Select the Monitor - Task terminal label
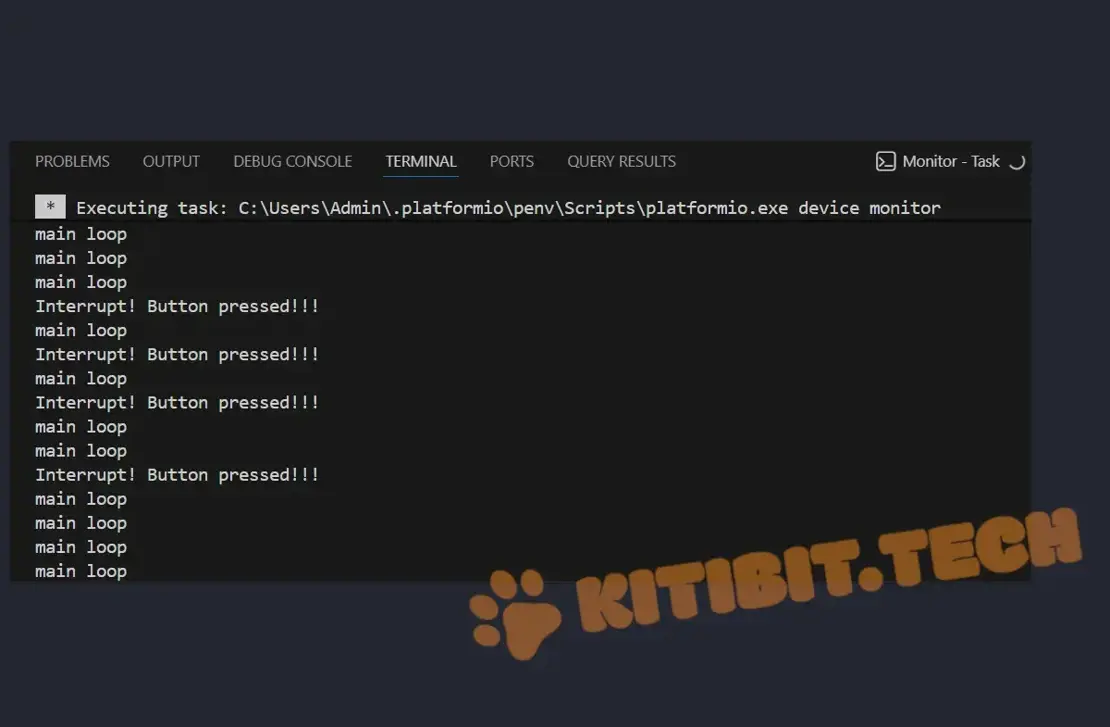 [950, 161]
